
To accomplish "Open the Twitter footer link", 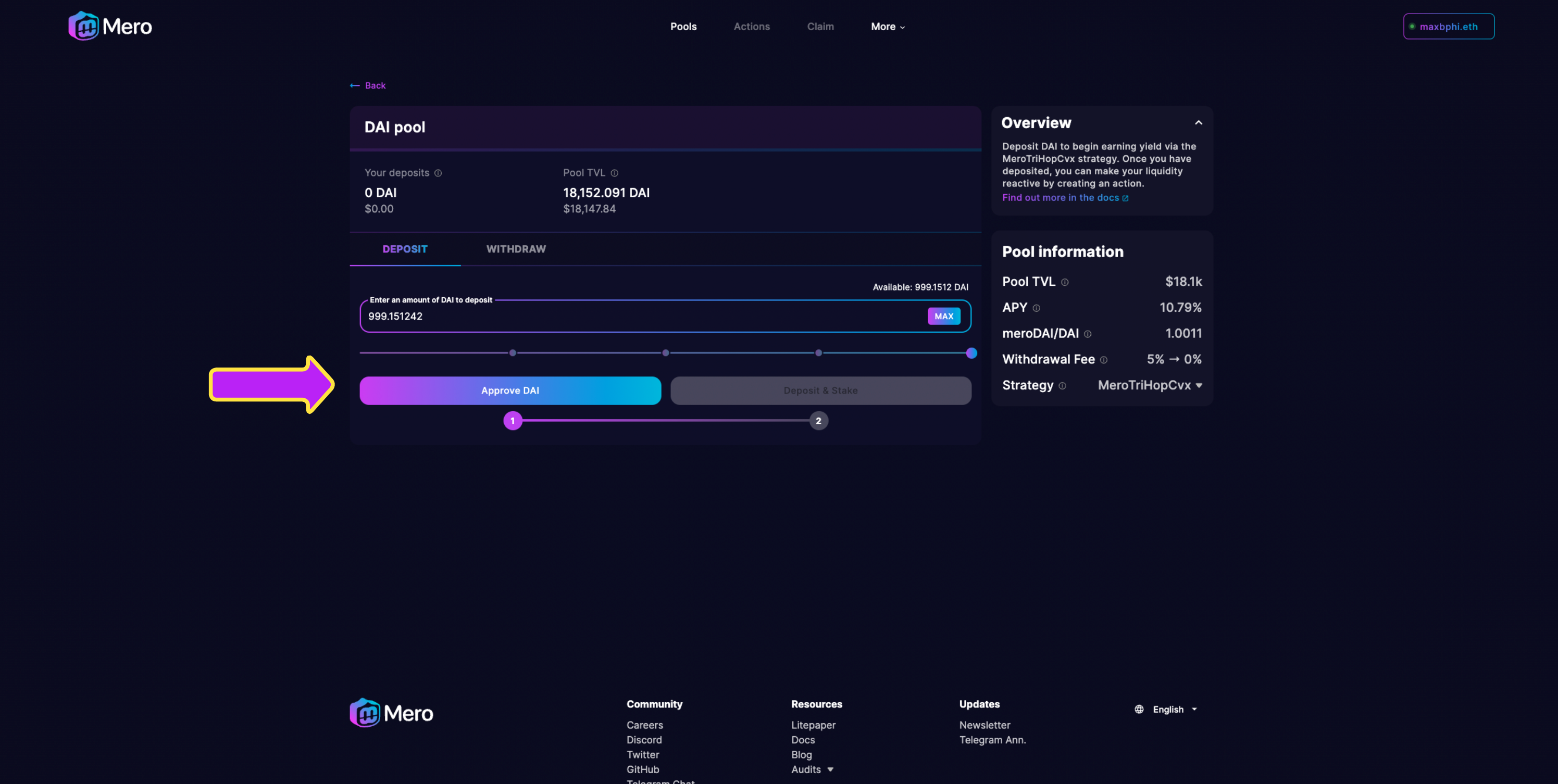I will pos(643,754).
